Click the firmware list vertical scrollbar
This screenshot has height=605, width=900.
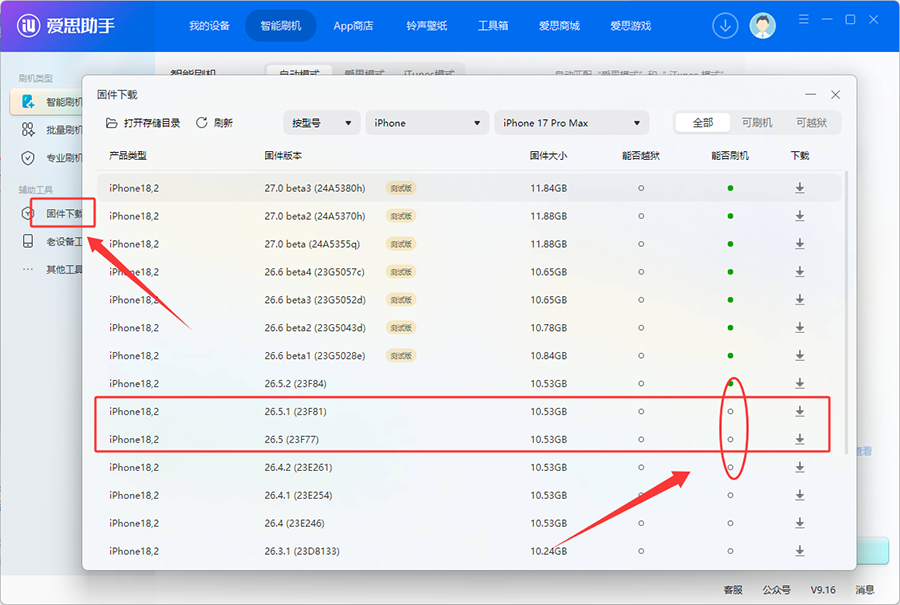846,313
